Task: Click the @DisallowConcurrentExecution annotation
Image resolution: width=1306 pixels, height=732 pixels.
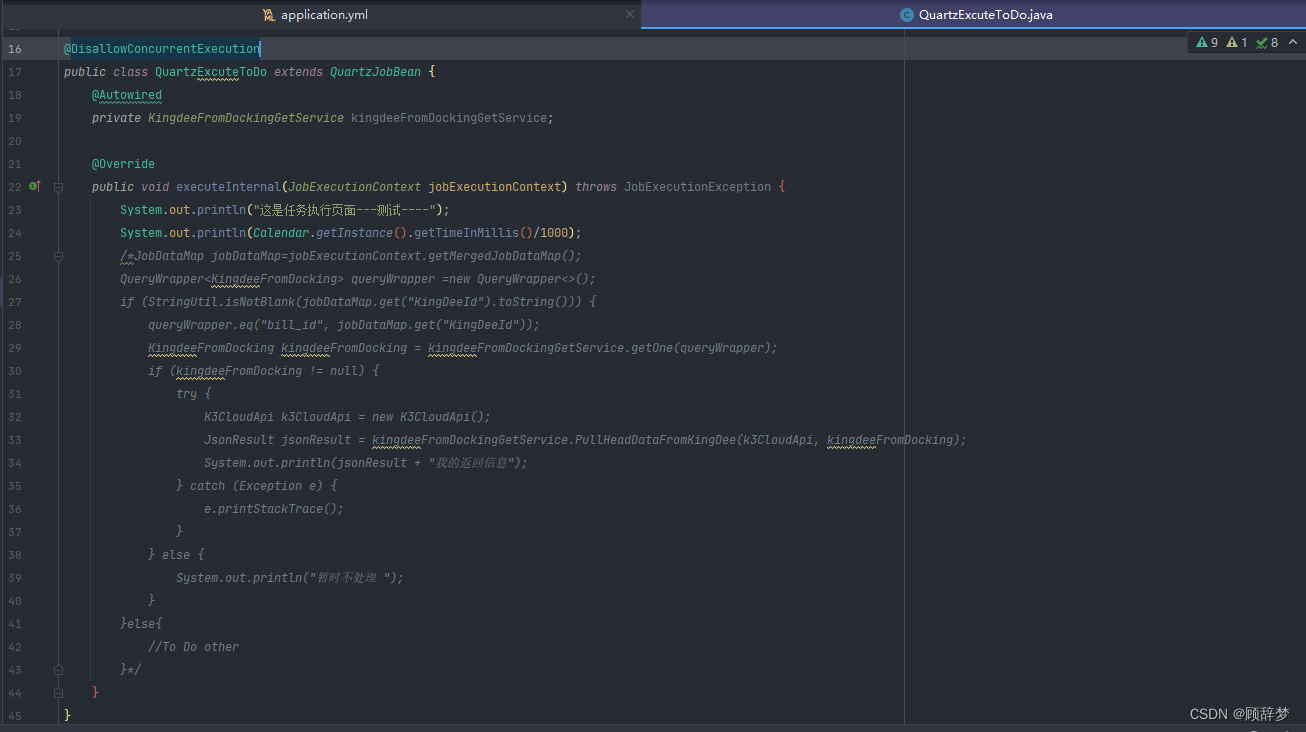Action: coord(160,47)
